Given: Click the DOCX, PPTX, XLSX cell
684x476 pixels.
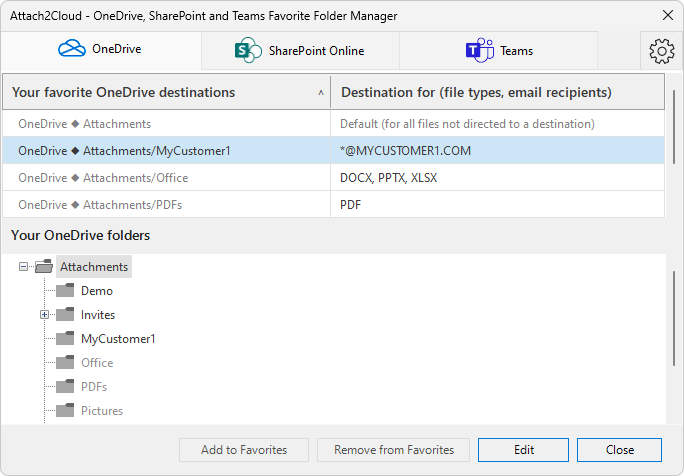Looking at the screenshot, I should tap(498, 178).
